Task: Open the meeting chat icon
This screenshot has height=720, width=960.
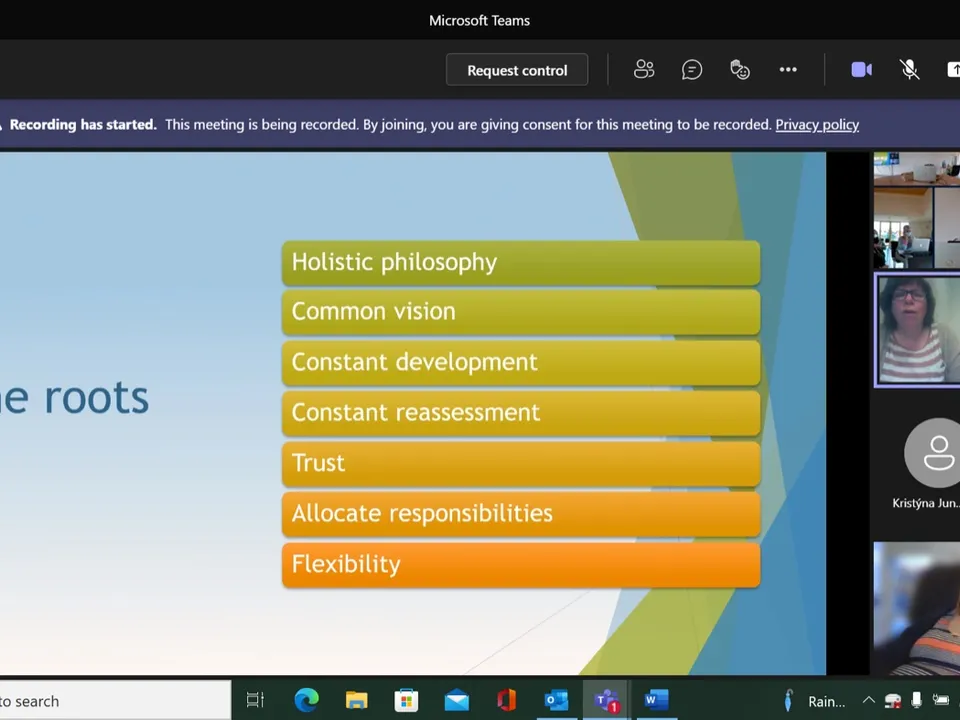Action: 692,69
